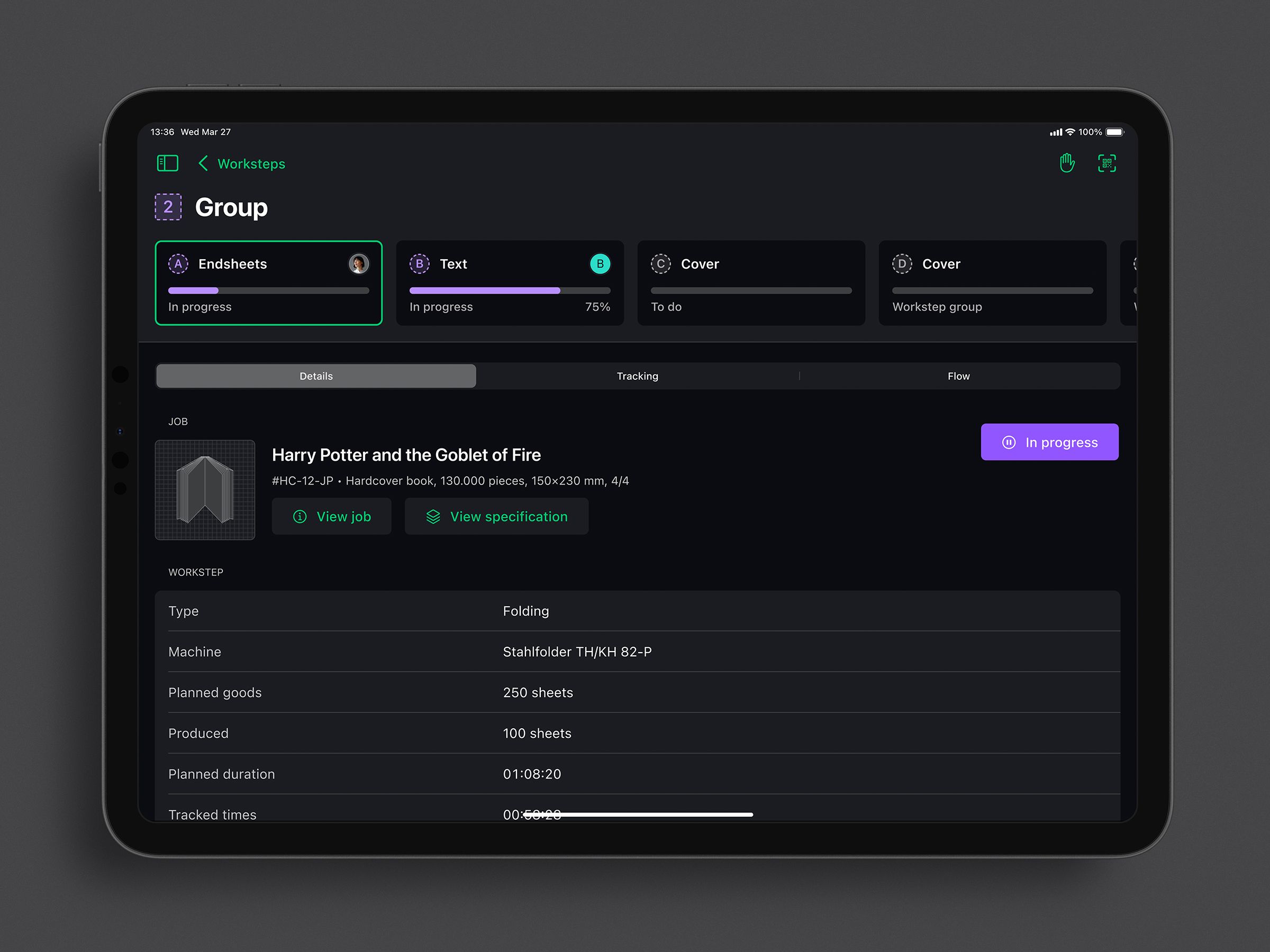This screenshot has height=952, width=1270.
Task: Click the 13:36 clock in status bar
Action: point(162,132)
